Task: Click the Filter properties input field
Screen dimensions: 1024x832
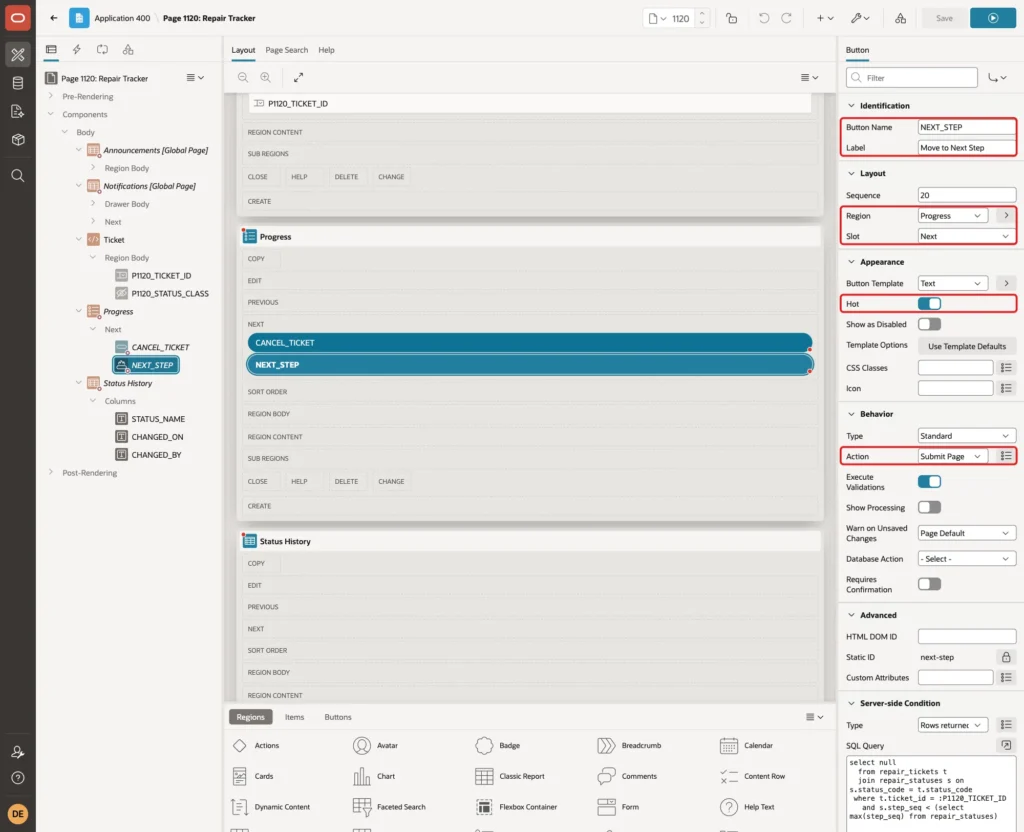Action: [912, 78]
